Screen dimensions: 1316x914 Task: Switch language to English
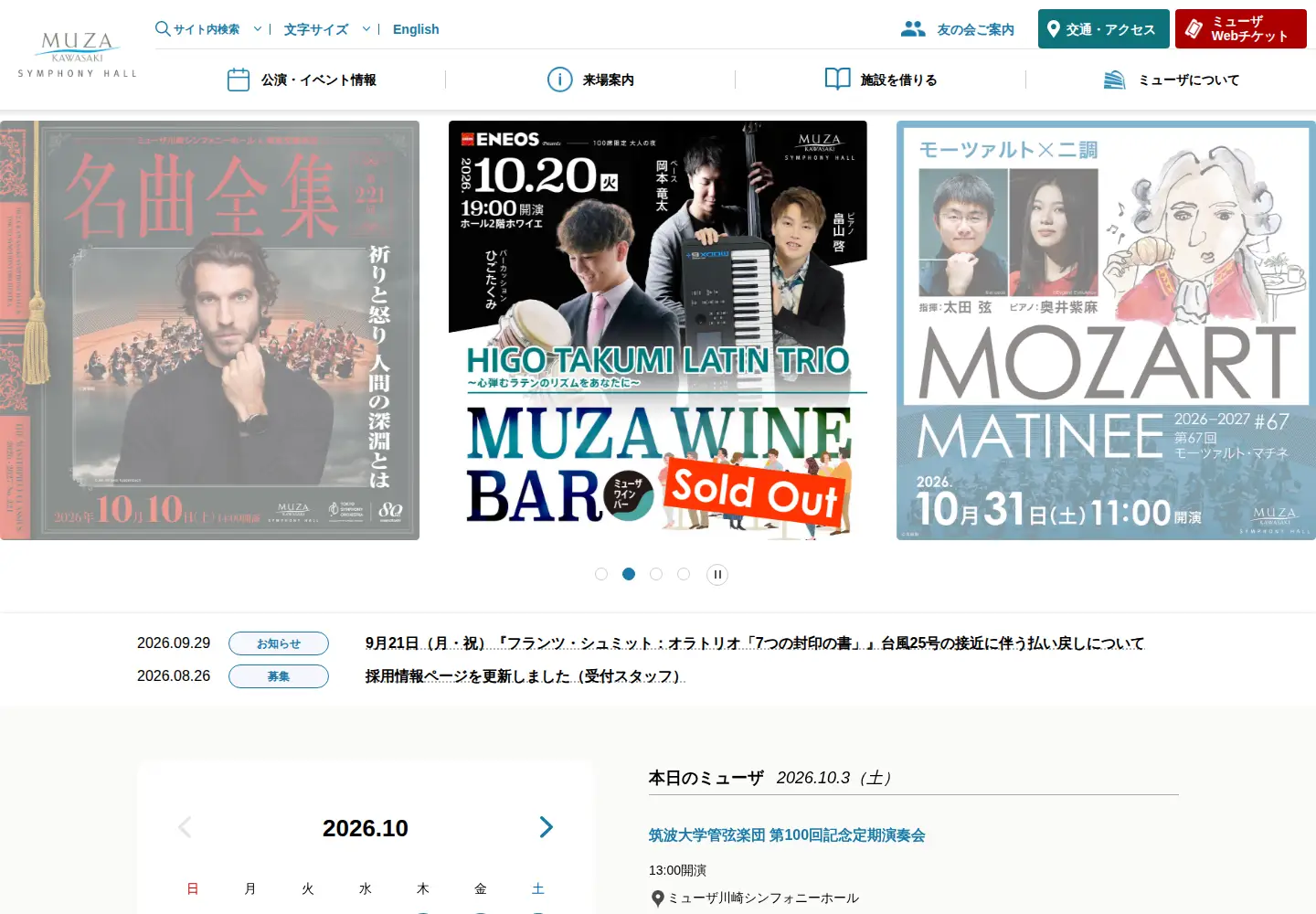[x=416, y=29]
